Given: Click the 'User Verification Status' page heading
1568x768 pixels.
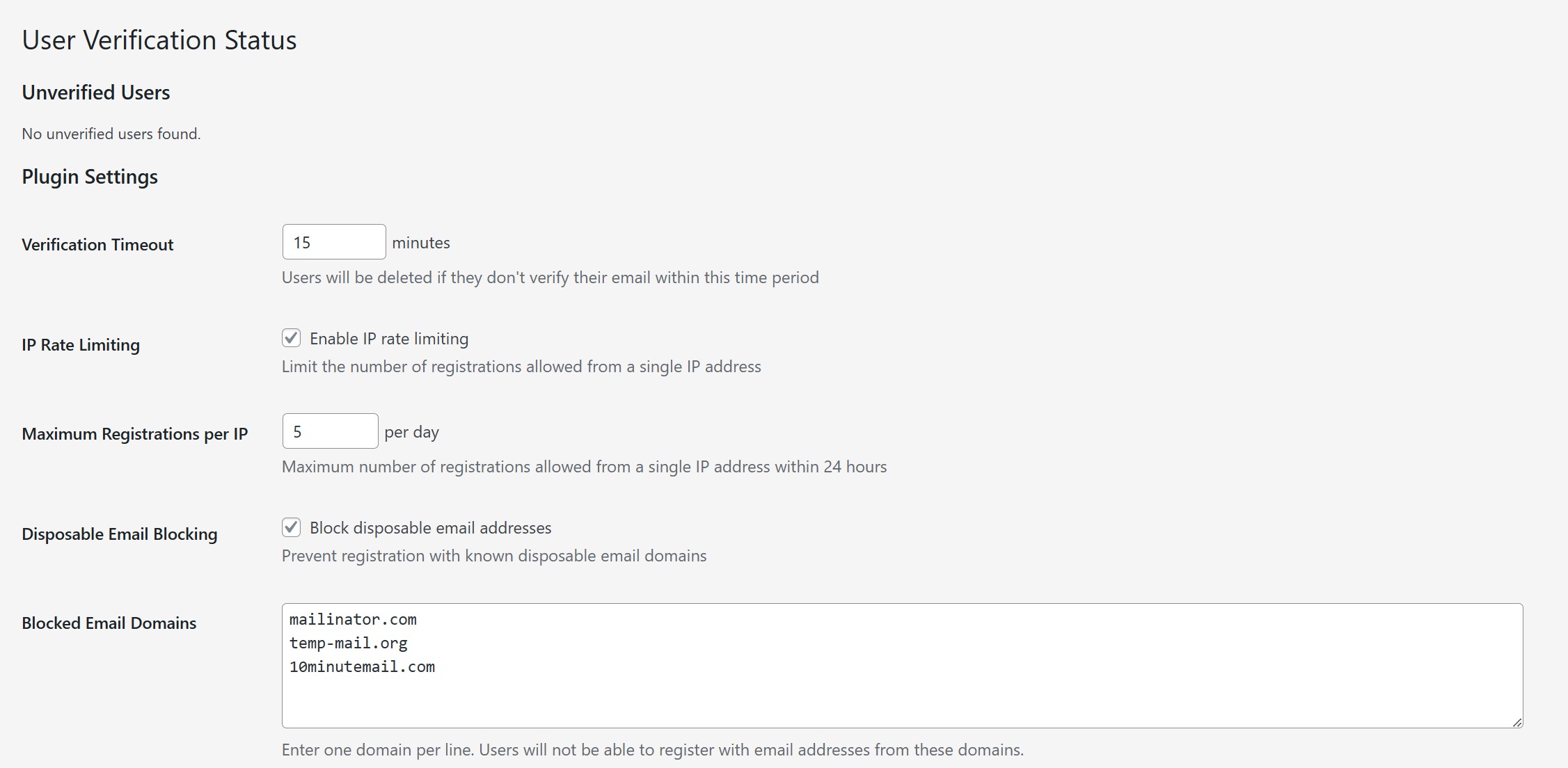Looking at the screenshot, I should (159, 40).
